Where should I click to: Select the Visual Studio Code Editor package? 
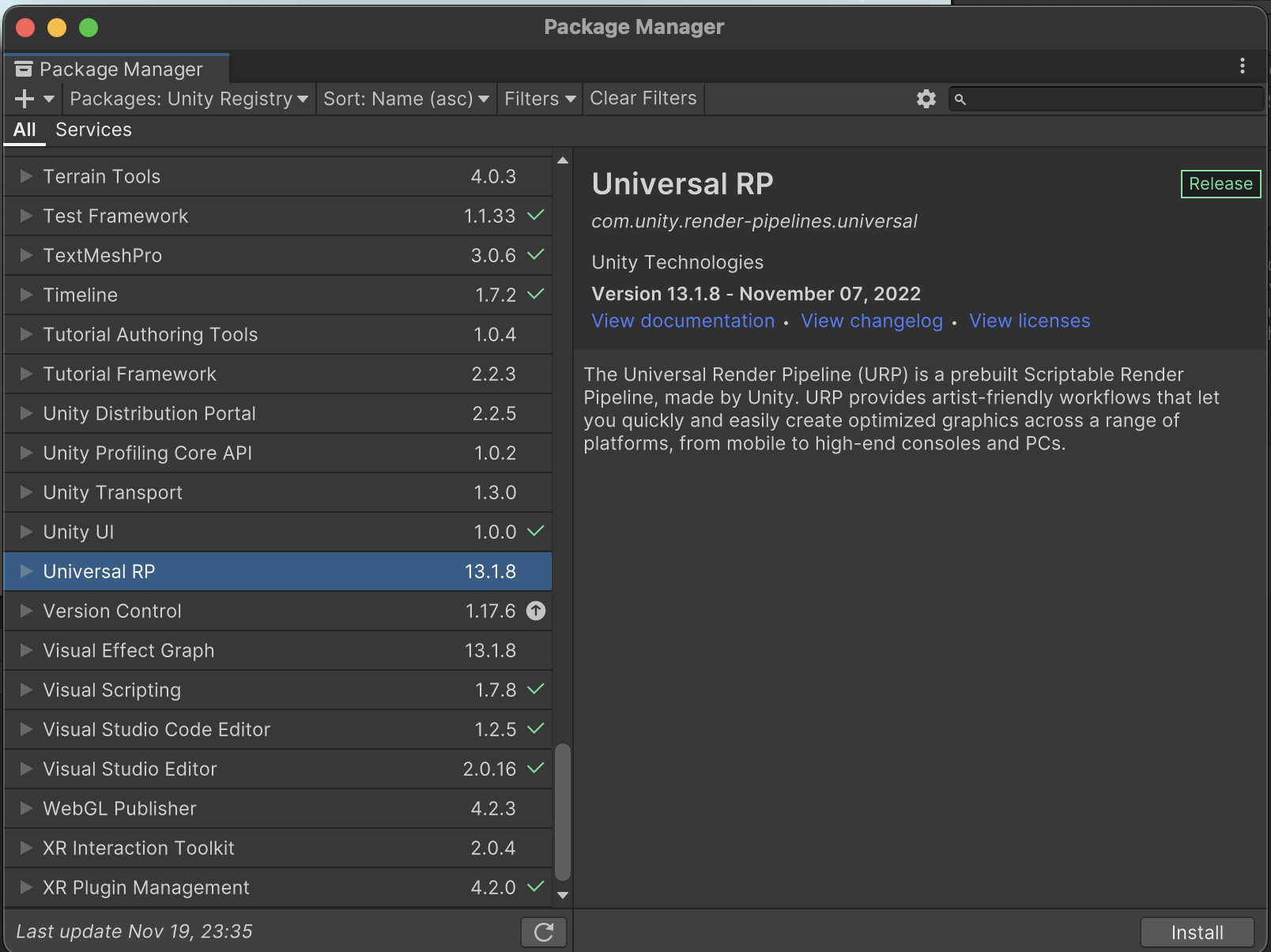(277, 729)
